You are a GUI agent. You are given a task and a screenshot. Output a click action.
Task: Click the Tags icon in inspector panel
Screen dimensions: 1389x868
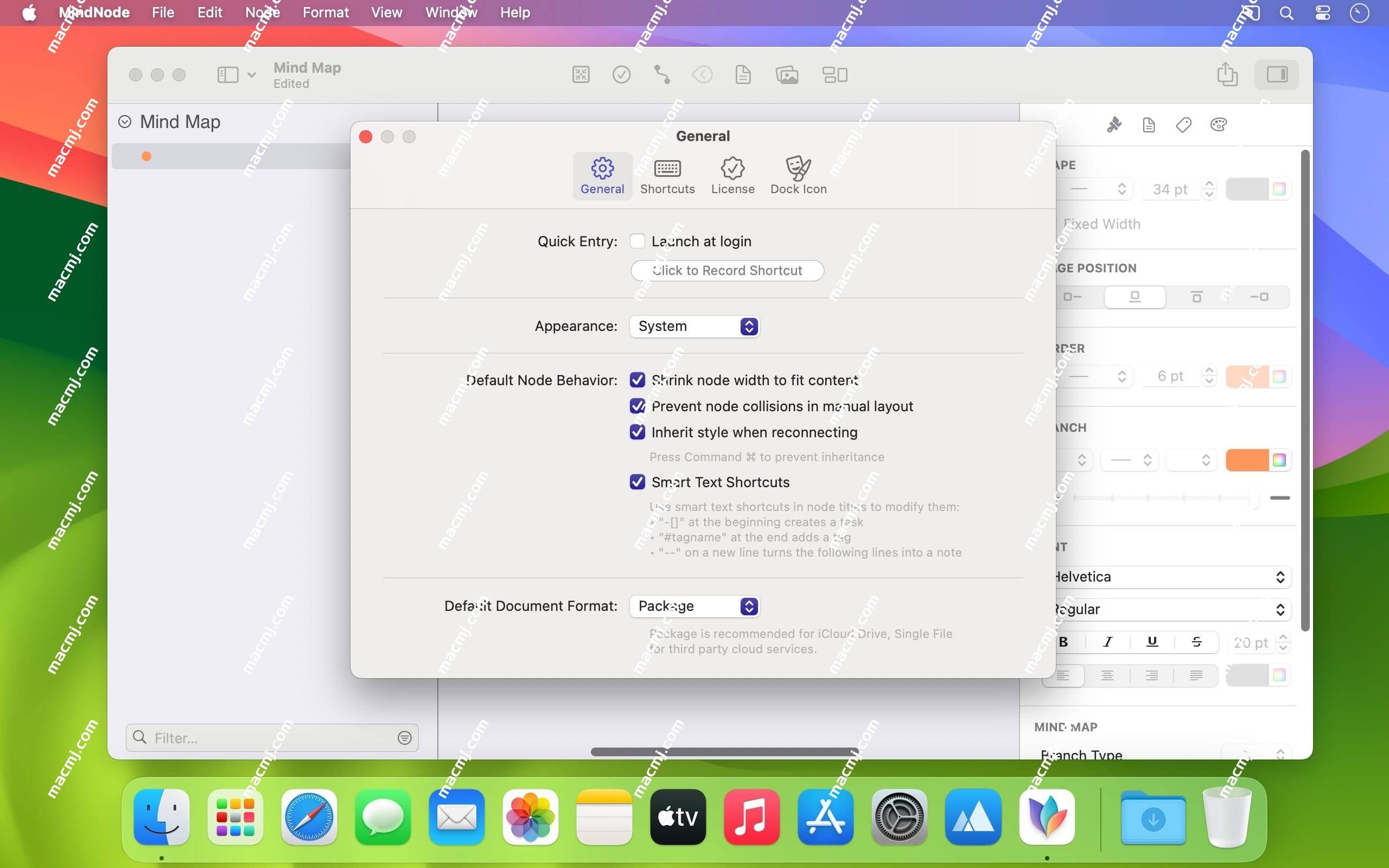[1184, 124]
